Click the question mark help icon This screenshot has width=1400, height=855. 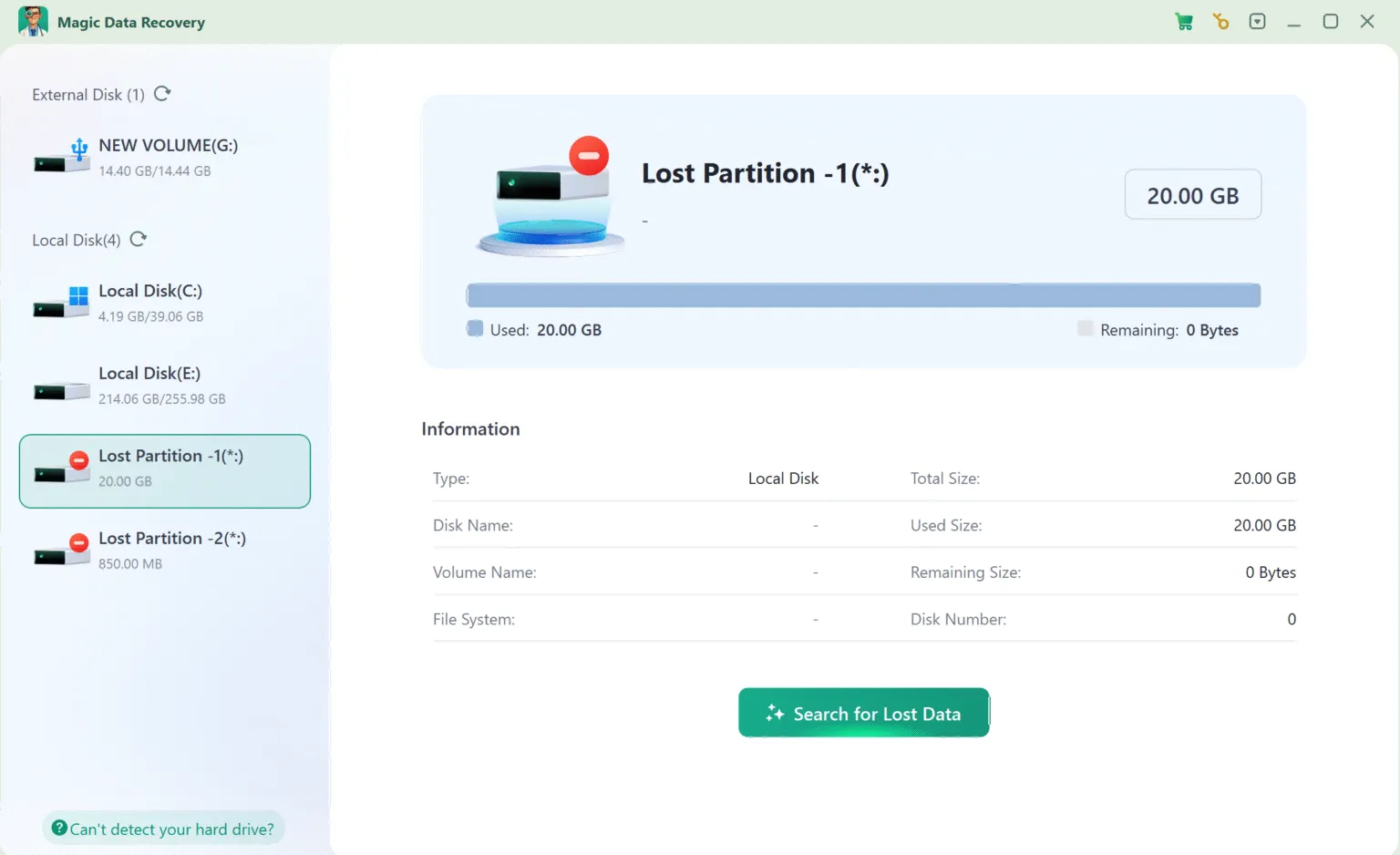pos(60,828)
